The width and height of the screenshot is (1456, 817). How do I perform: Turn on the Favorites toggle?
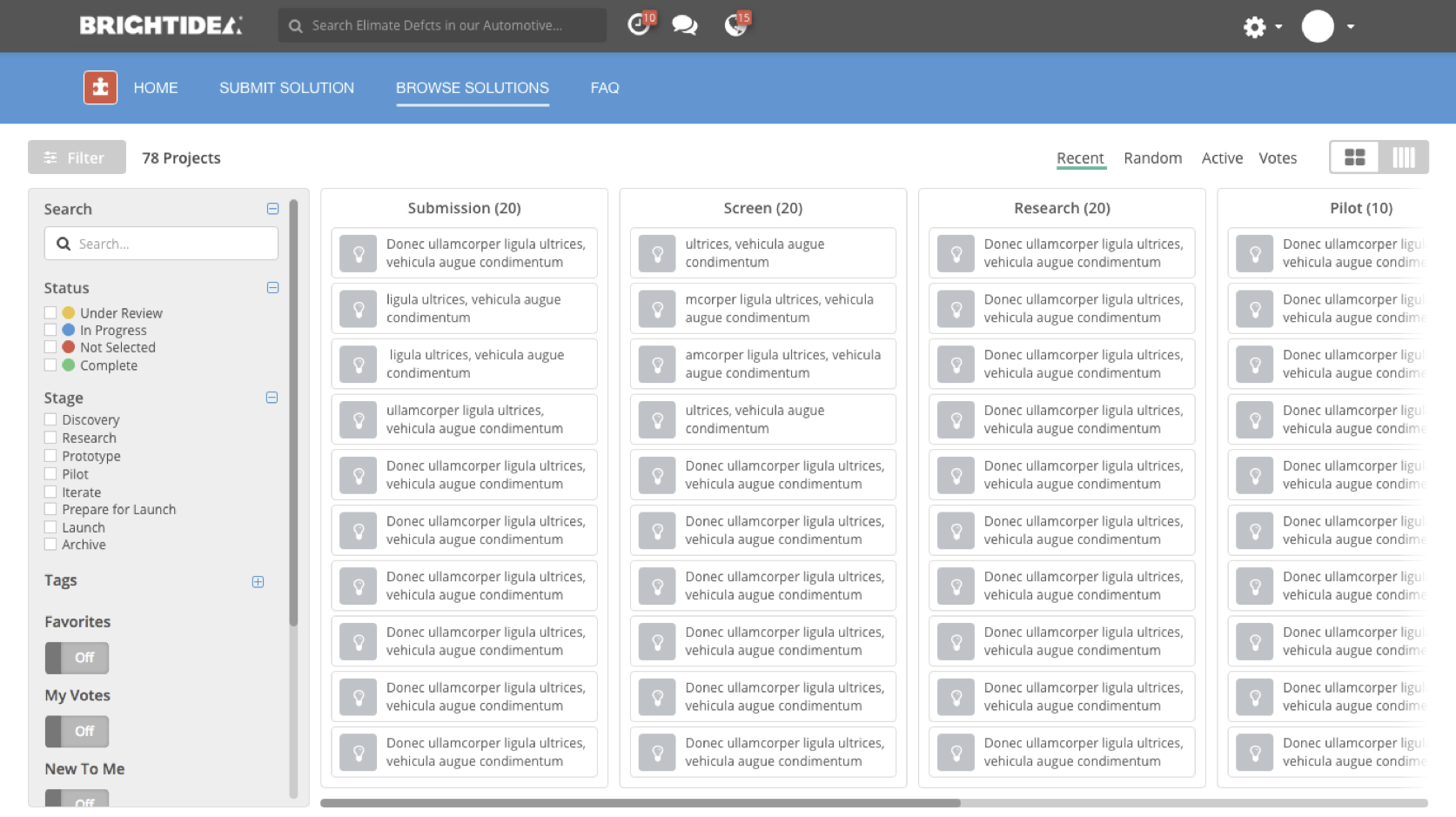pos(77,658)
